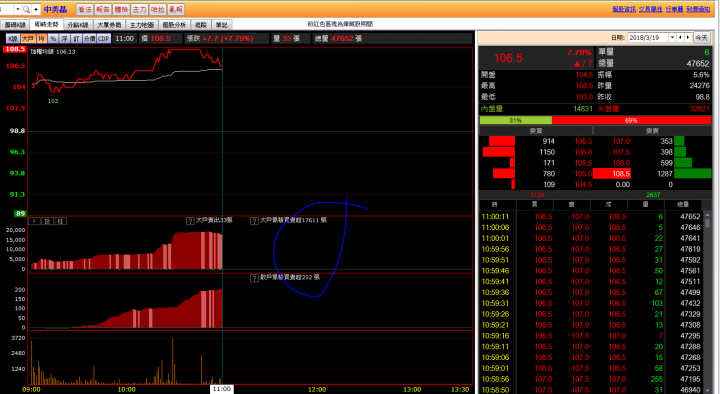Click the 108.5 top price label
Image resolution: width=720 pixels, height=394 pixels.
coord(14,49)
